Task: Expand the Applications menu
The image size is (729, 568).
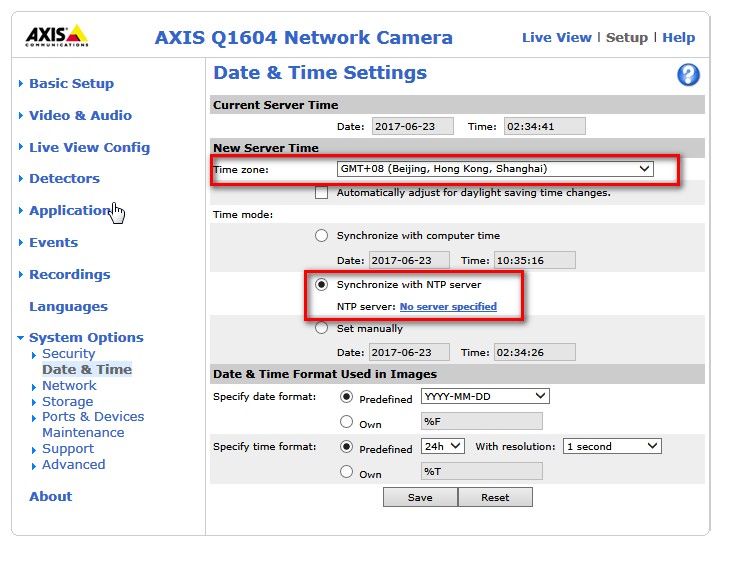Action: (70, 211)
